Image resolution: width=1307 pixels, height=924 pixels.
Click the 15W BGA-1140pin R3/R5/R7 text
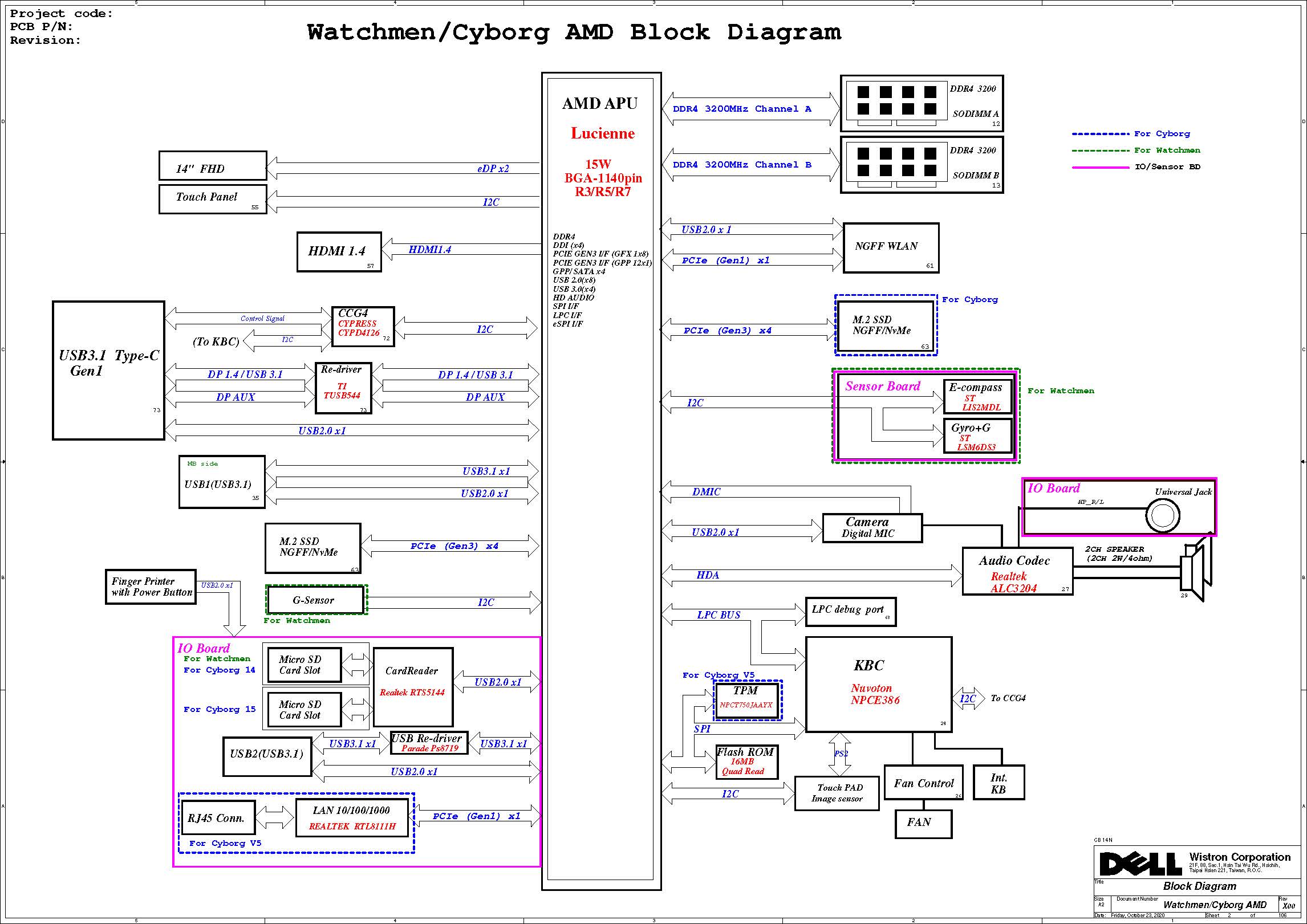(603, 178)
